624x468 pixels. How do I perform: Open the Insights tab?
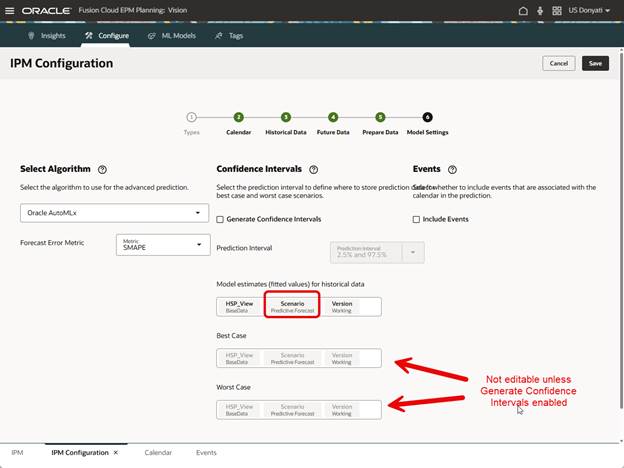tap(45, 35)
